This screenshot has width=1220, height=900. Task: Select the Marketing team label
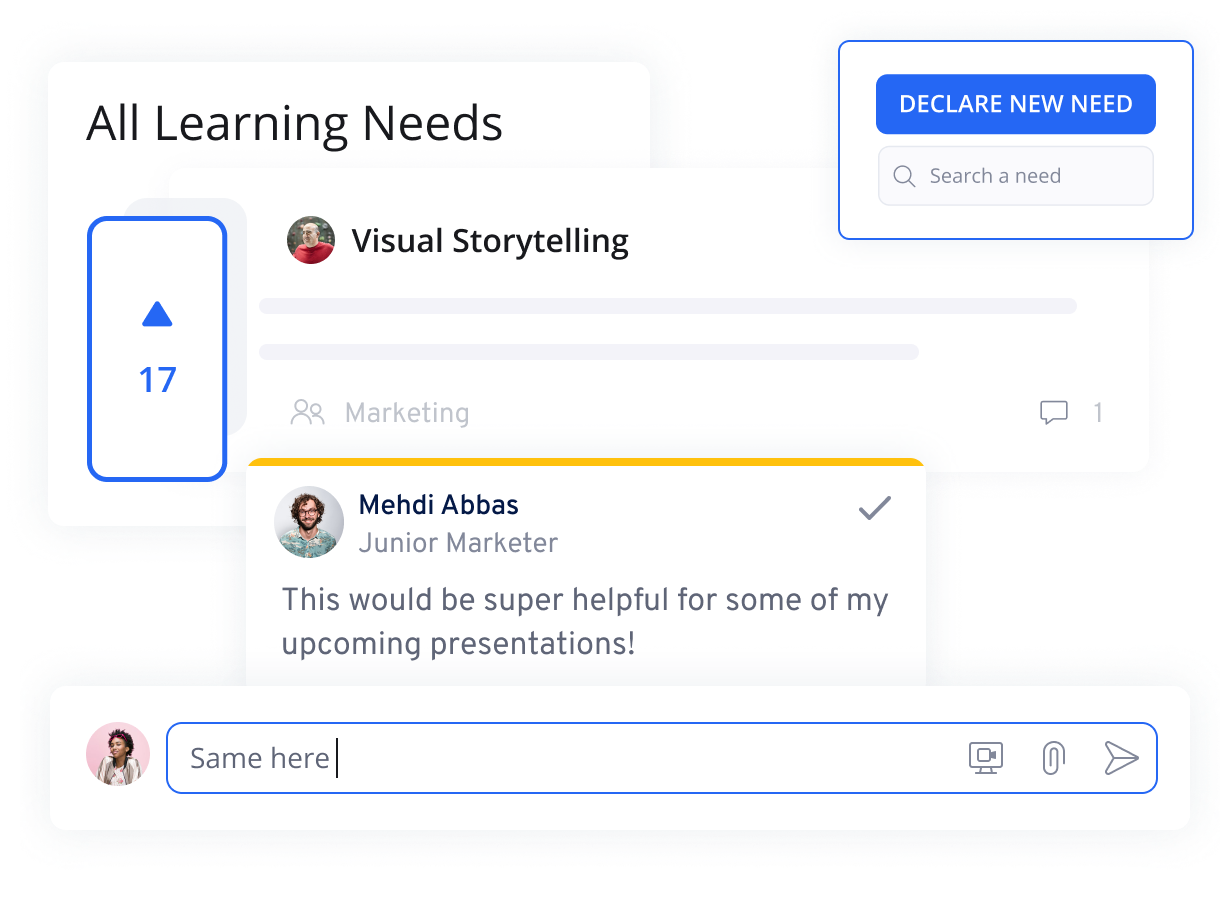tap(406, 412)
